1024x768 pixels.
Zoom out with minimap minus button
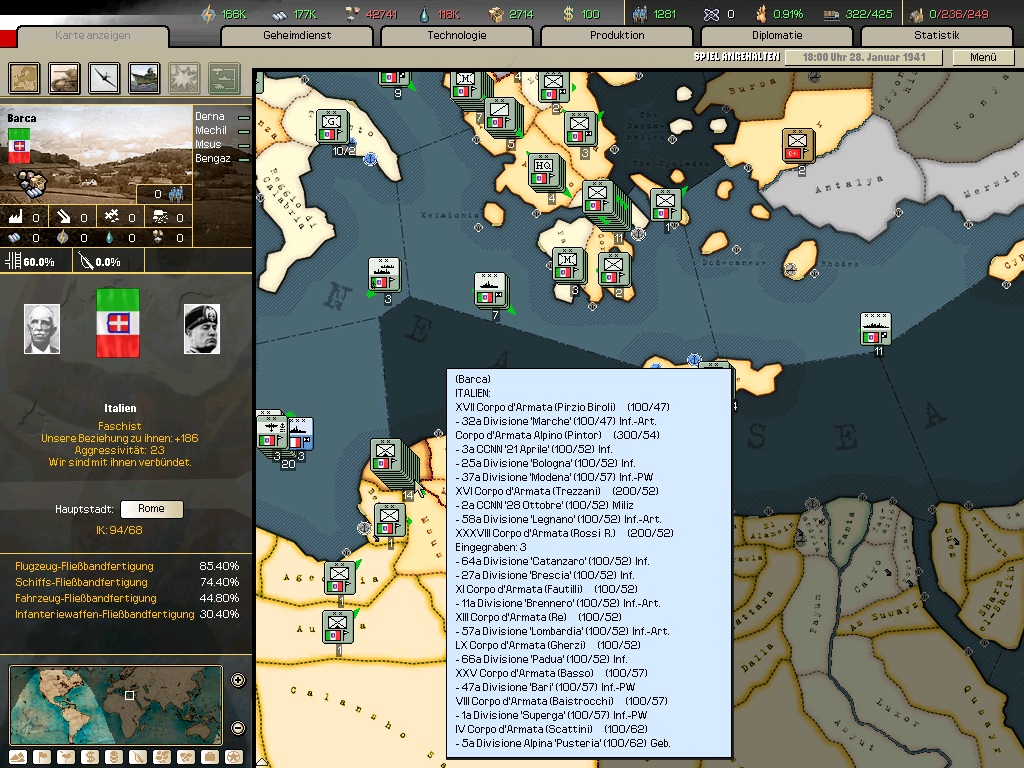238,727
